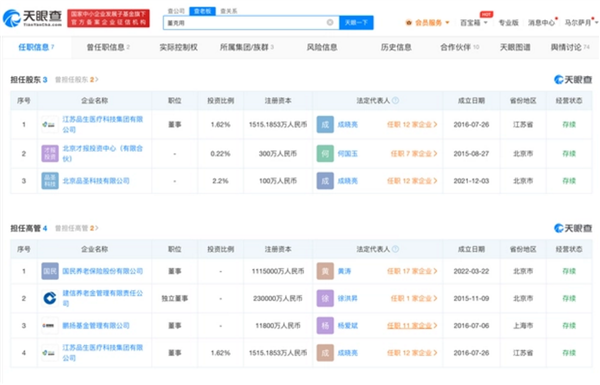Click 江苏品生医疗 logo in 担任高管 table
Screen dimensions: 600x385
tap(50, 353)
